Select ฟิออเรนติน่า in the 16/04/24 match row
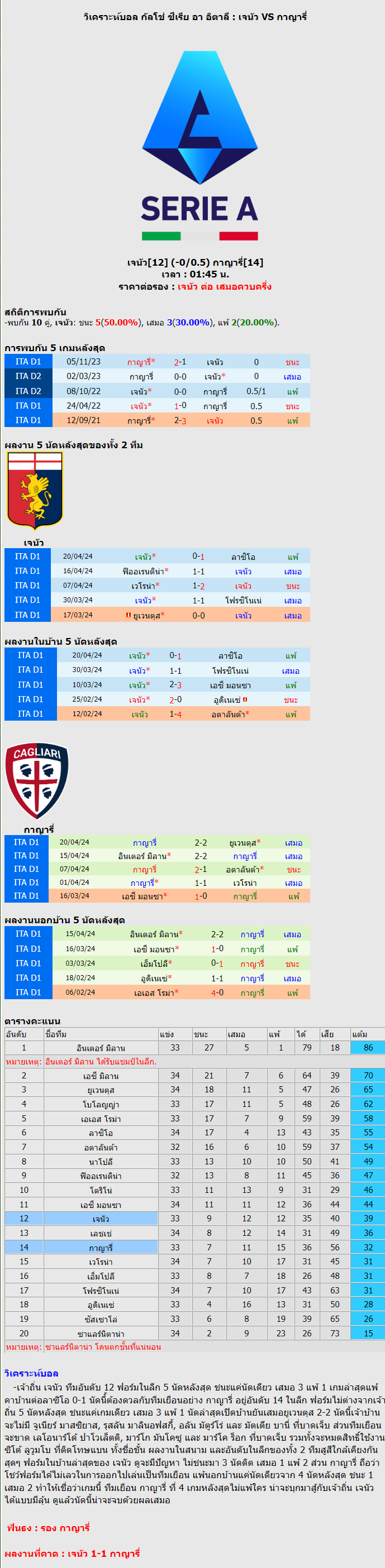Image resolution: width=385 pixels, height=1568 pixels. point(145,572)
